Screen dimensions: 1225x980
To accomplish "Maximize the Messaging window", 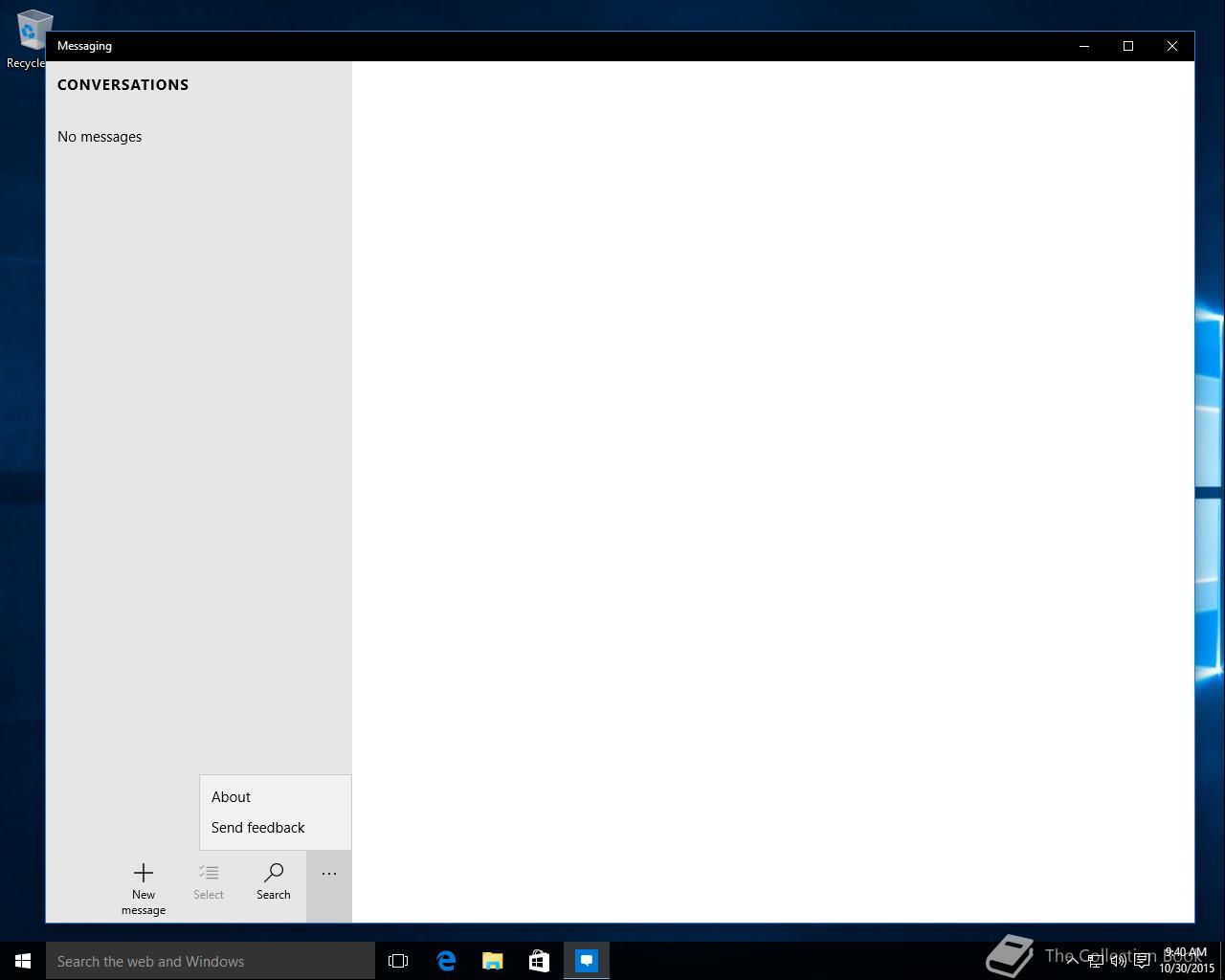I will pos(1128,46).
